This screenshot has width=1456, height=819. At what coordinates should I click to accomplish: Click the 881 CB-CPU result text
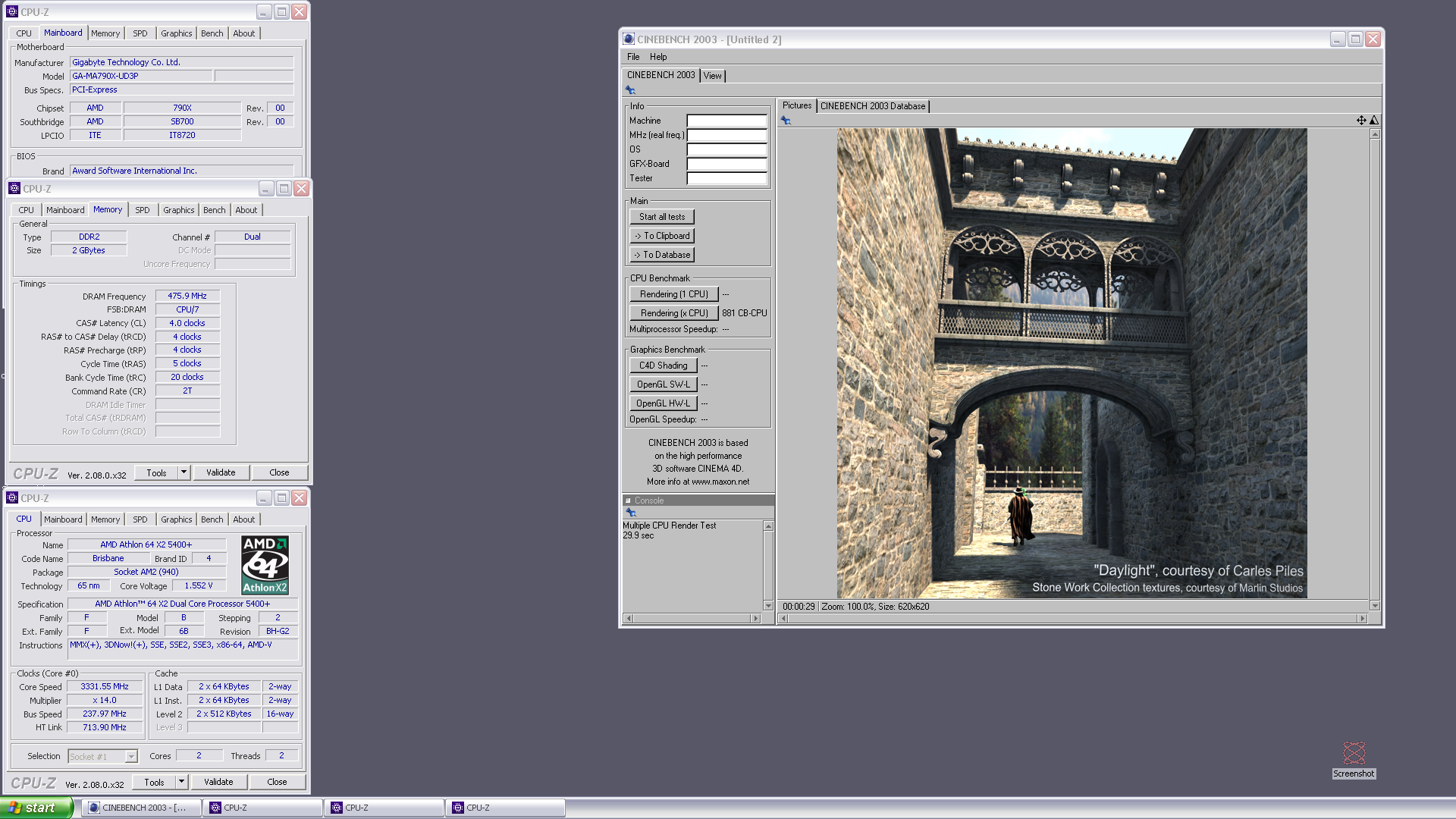pos(744,313)
